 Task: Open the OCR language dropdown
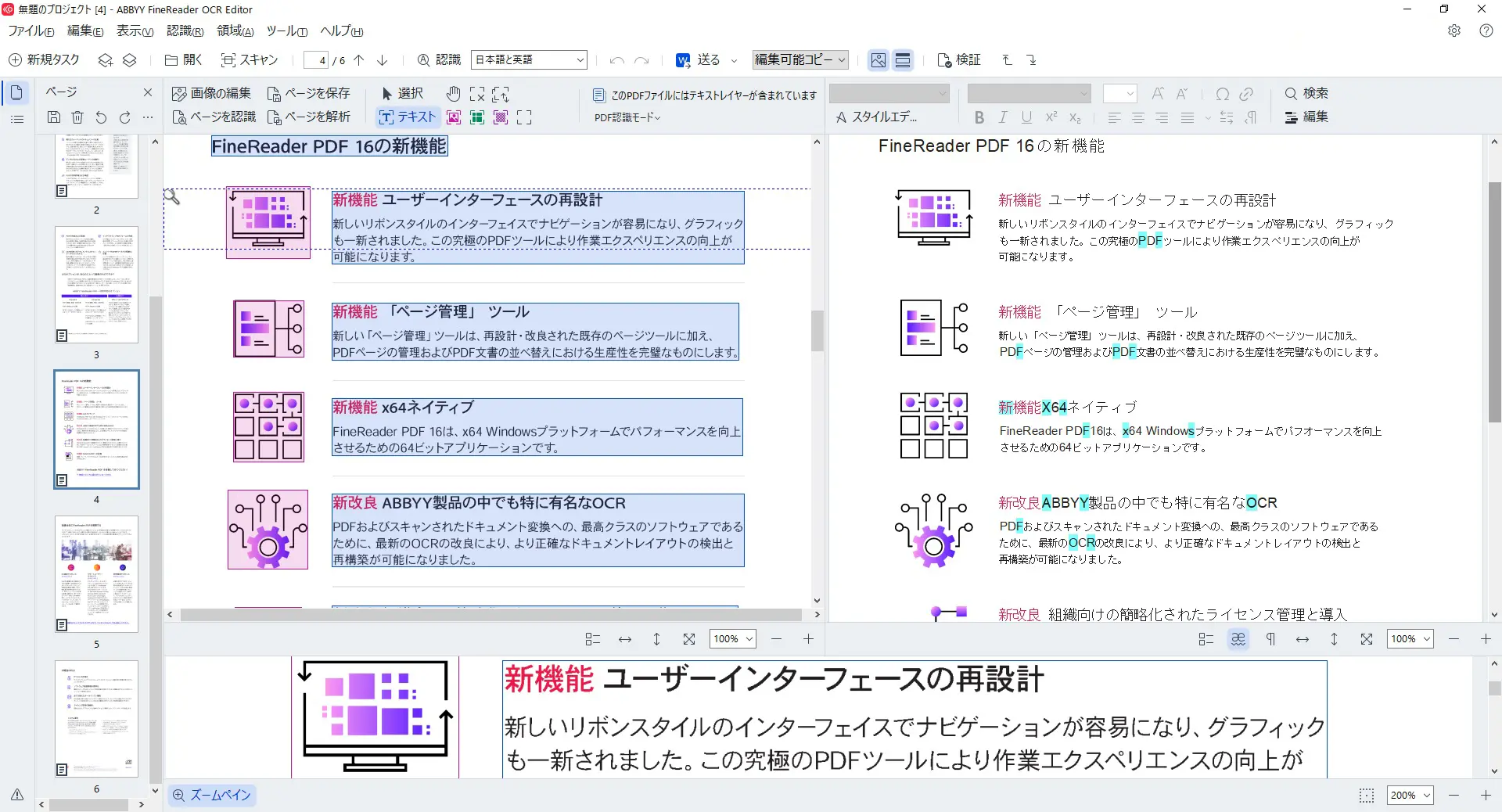point(529,60)
